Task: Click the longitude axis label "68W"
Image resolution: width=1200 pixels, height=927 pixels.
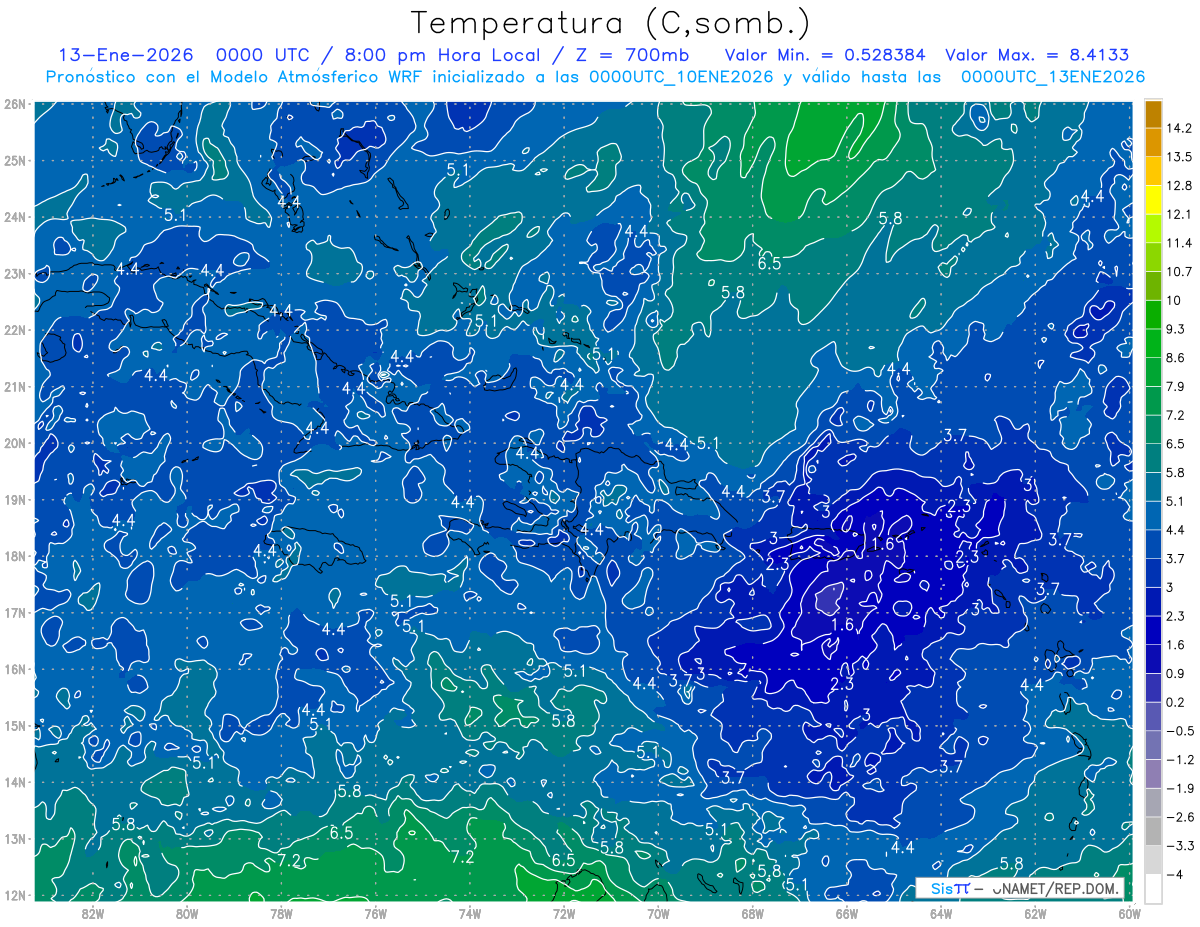Action: pyautogui.click(x=752, y=914)
